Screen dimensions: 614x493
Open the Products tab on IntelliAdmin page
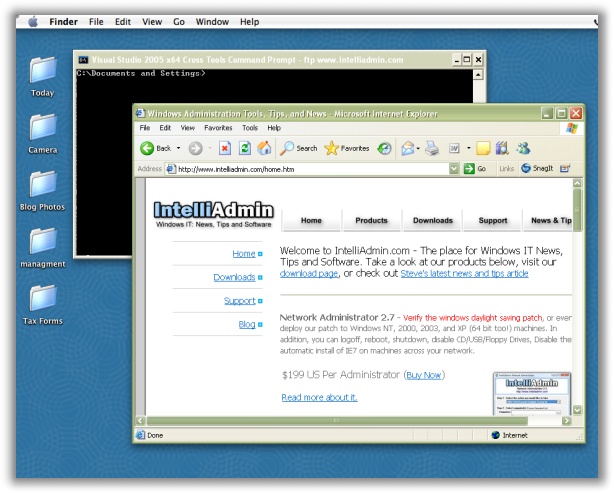point(371,220)
